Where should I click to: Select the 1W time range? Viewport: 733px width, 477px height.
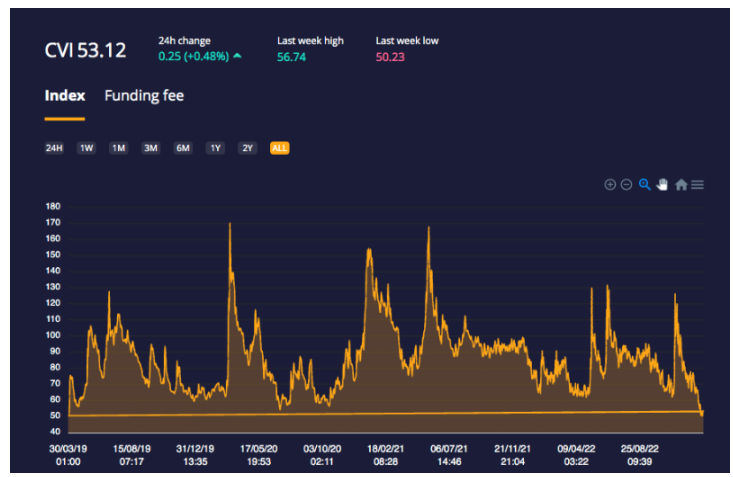(86, 148)
